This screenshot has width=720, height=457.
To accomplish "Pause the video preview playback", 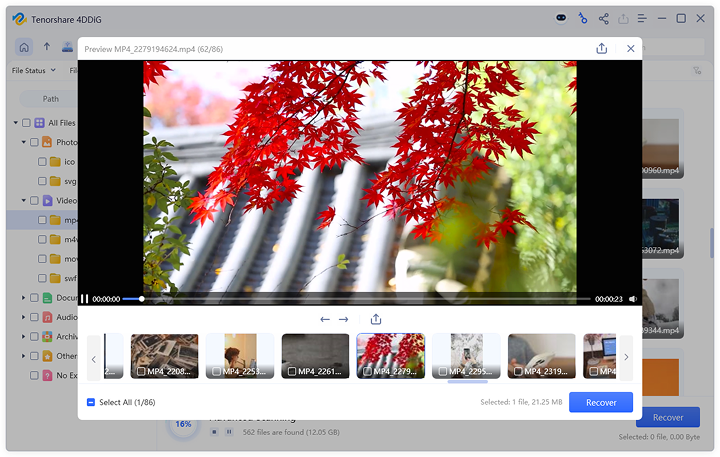I will [x=85, y=299].
